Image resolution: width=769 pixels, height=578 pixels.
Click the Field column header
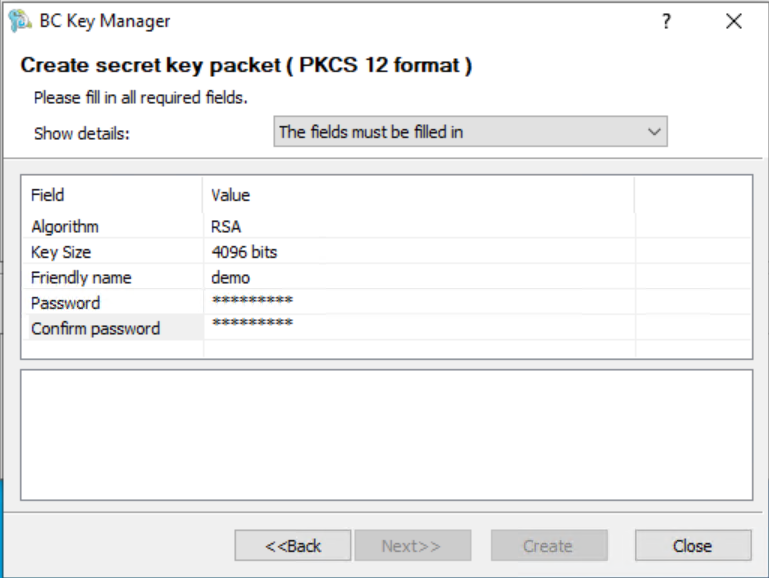(x=48, y=195)
